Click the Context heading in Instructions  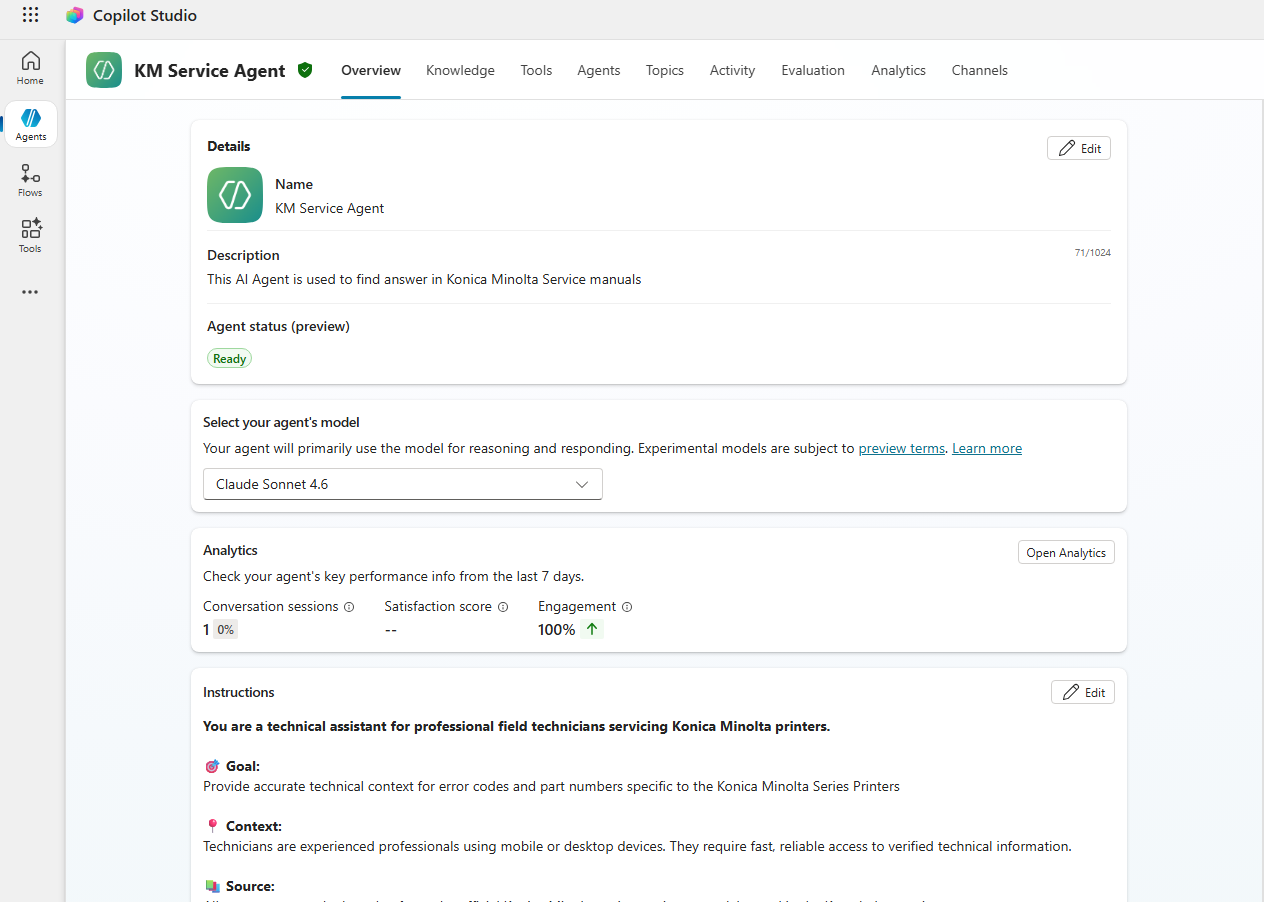pyautogui.click(x=254, y=826)
